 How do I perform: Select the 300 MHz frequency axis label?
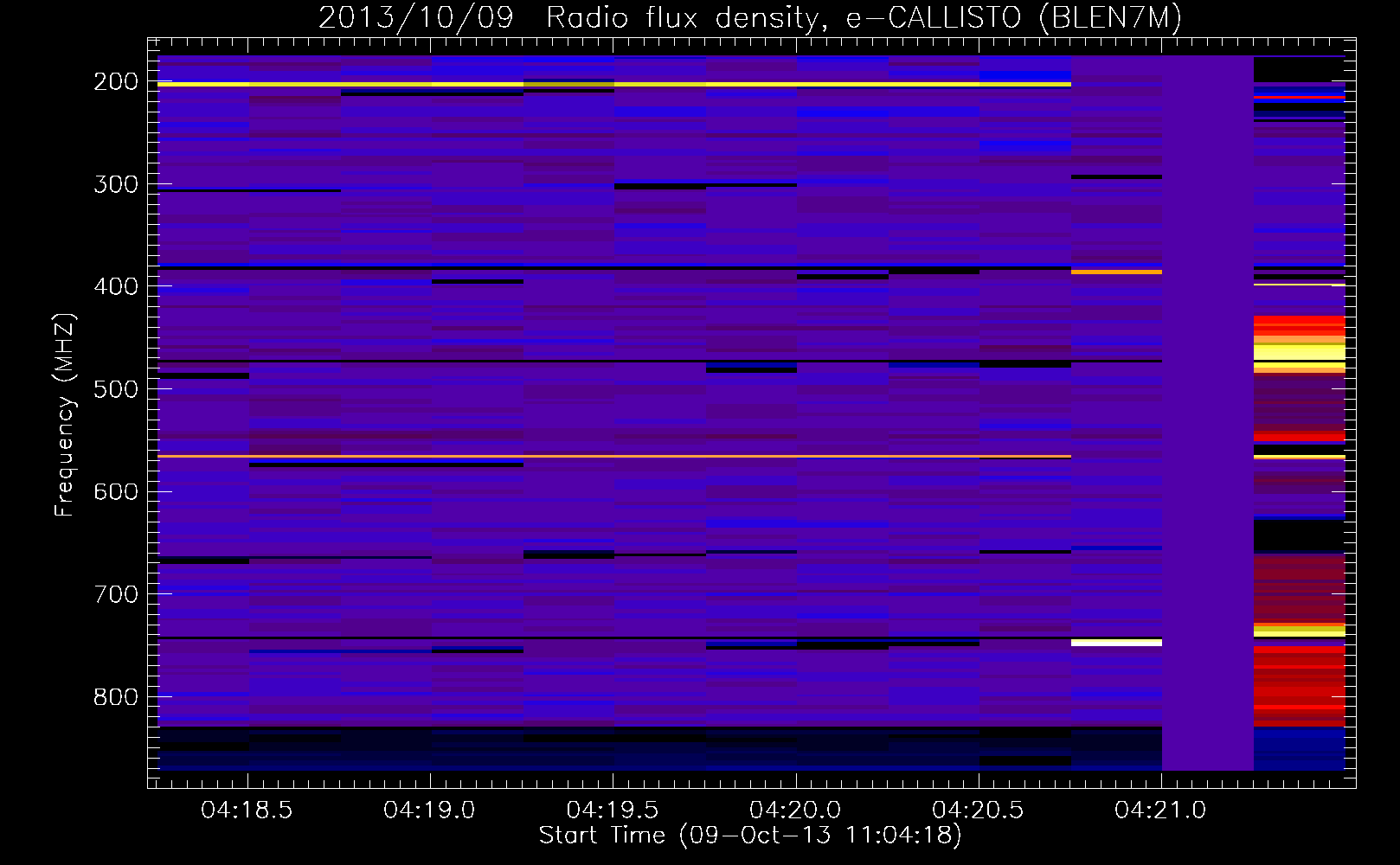pyautogui.click(x=116, y=184)
